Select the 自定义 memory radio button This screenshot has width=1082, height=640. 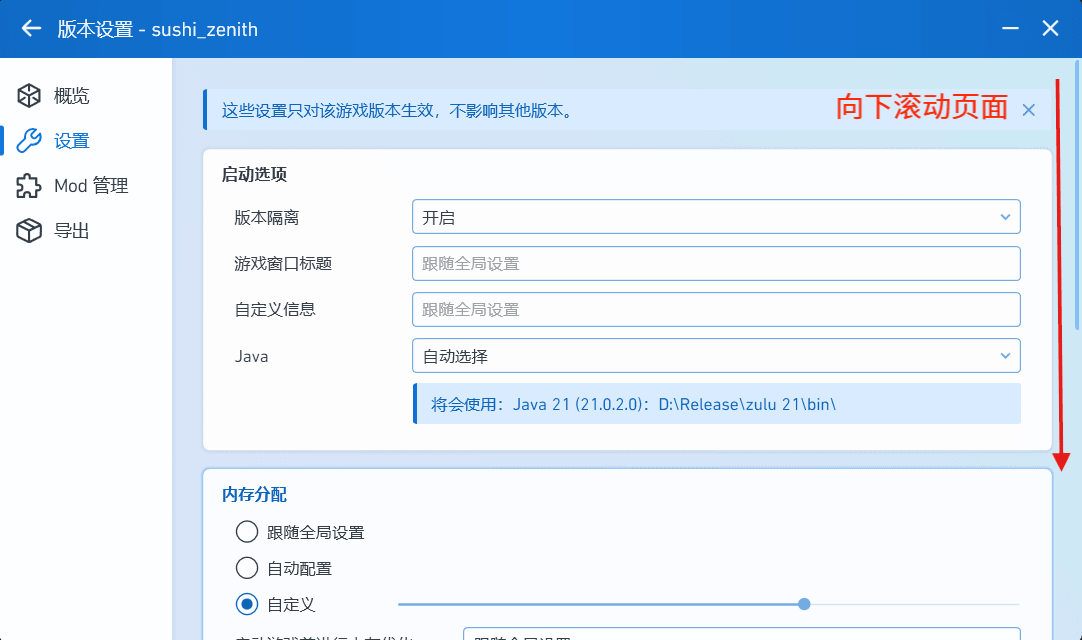246,604
